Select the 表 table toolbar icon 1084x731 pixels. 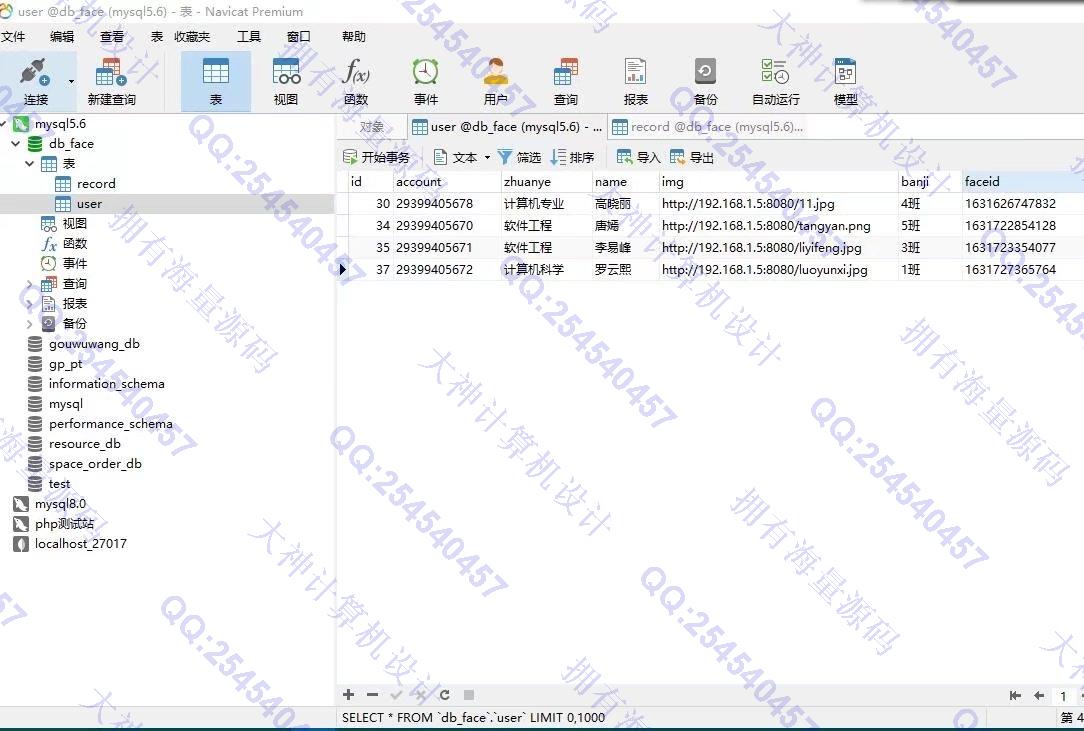click(216, 81)
